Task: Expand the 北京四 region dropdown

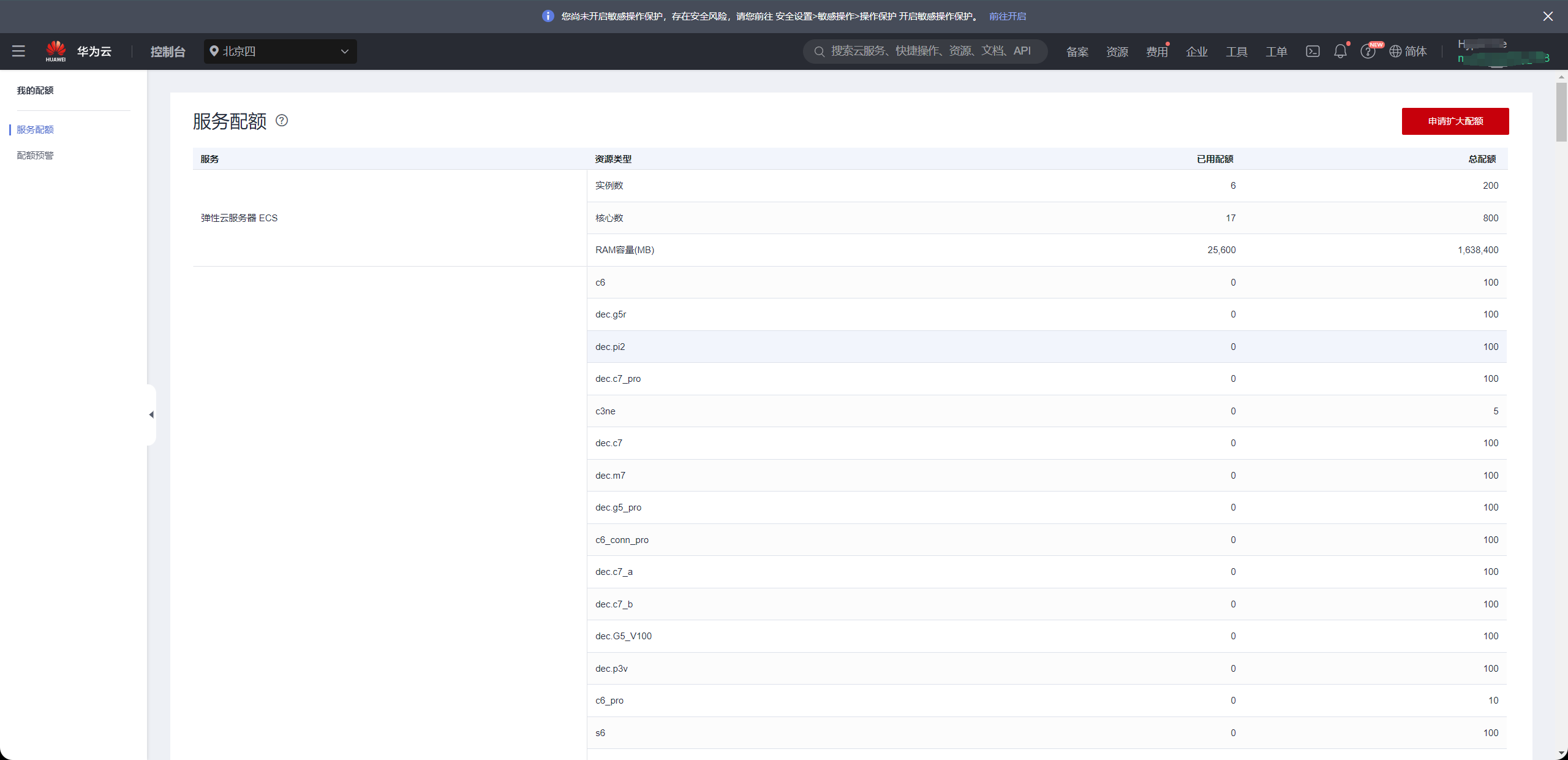Action: [280, 51]
